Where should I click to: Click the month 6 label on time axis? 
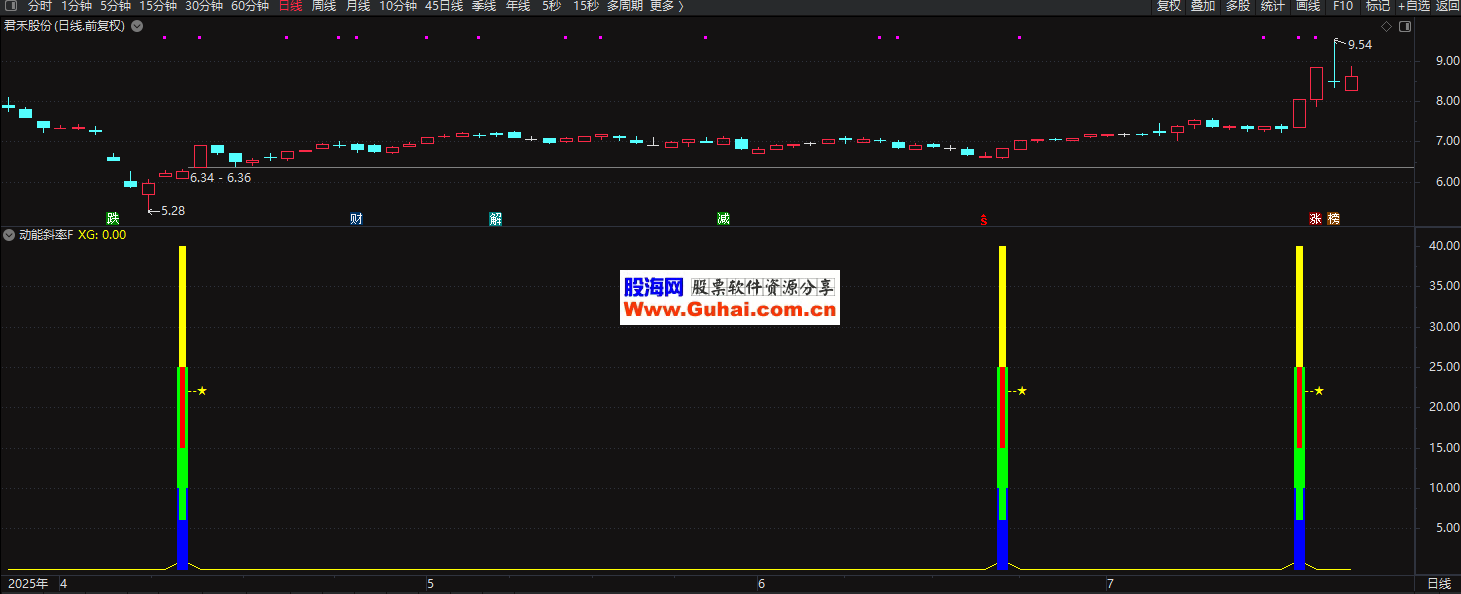pos(761,583)
